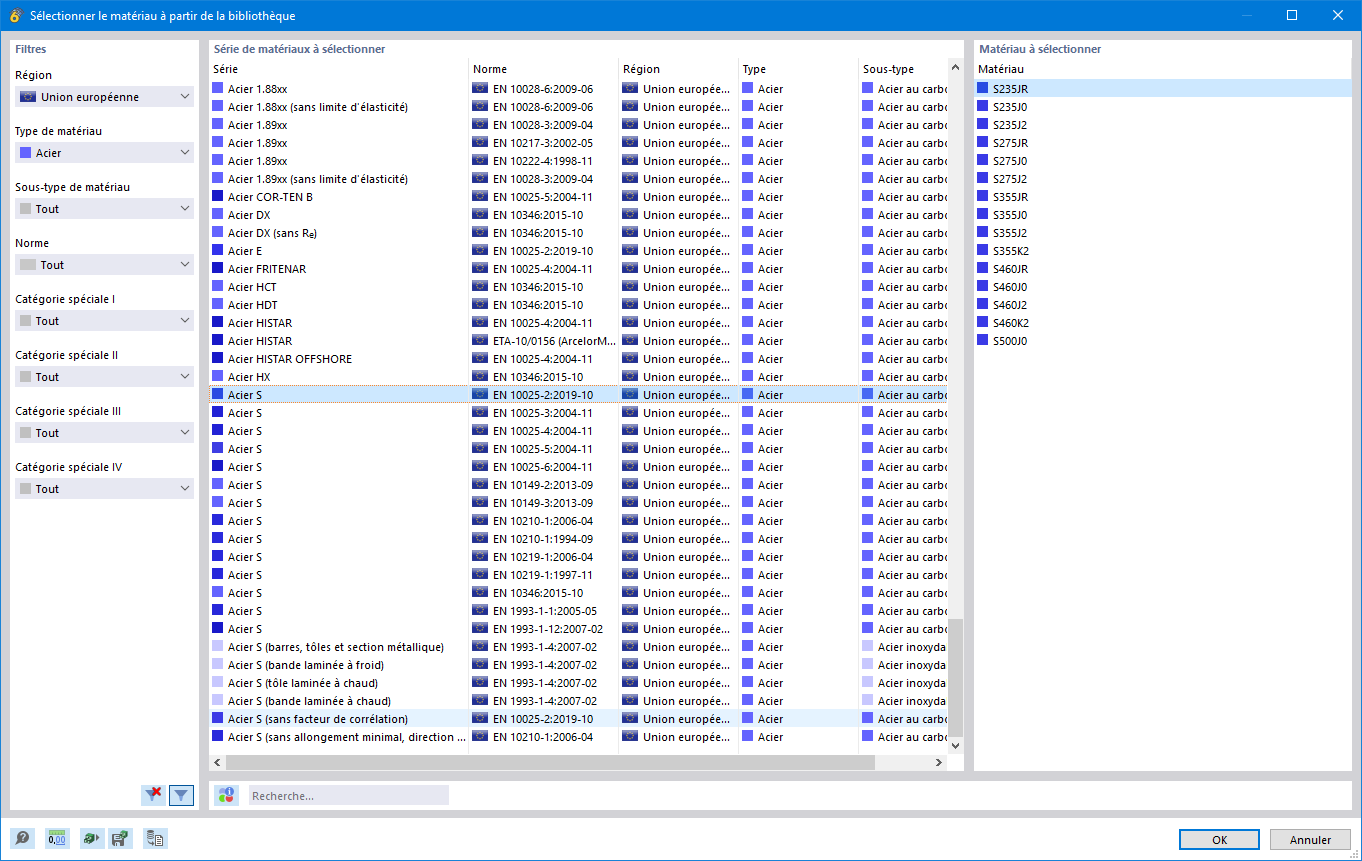Screen dimensions: 1362x861
Task: Select material S460K2
Action: 1163,323
